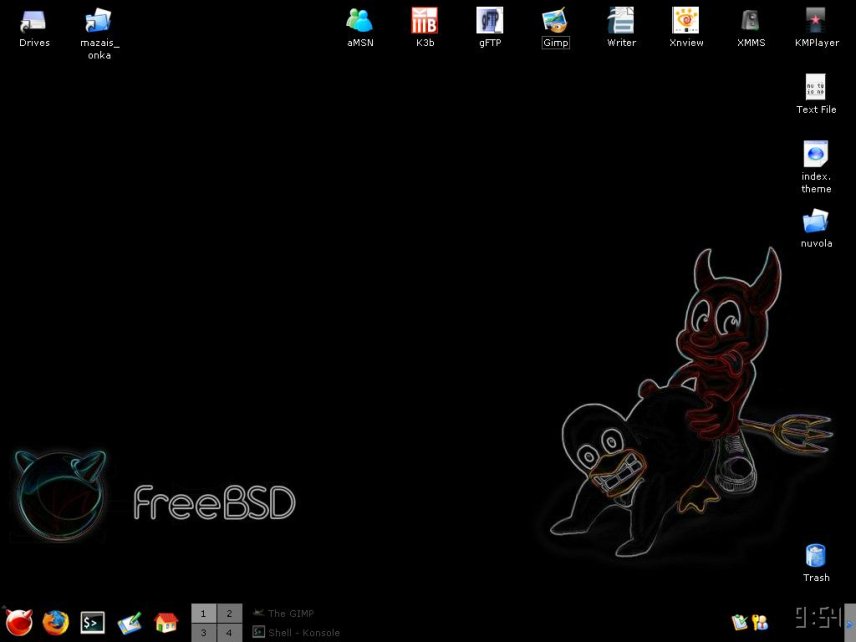Screen dimensions: 856x642
Task: Open the FreeBSD K menu launcher
Action: coord(19,622)
